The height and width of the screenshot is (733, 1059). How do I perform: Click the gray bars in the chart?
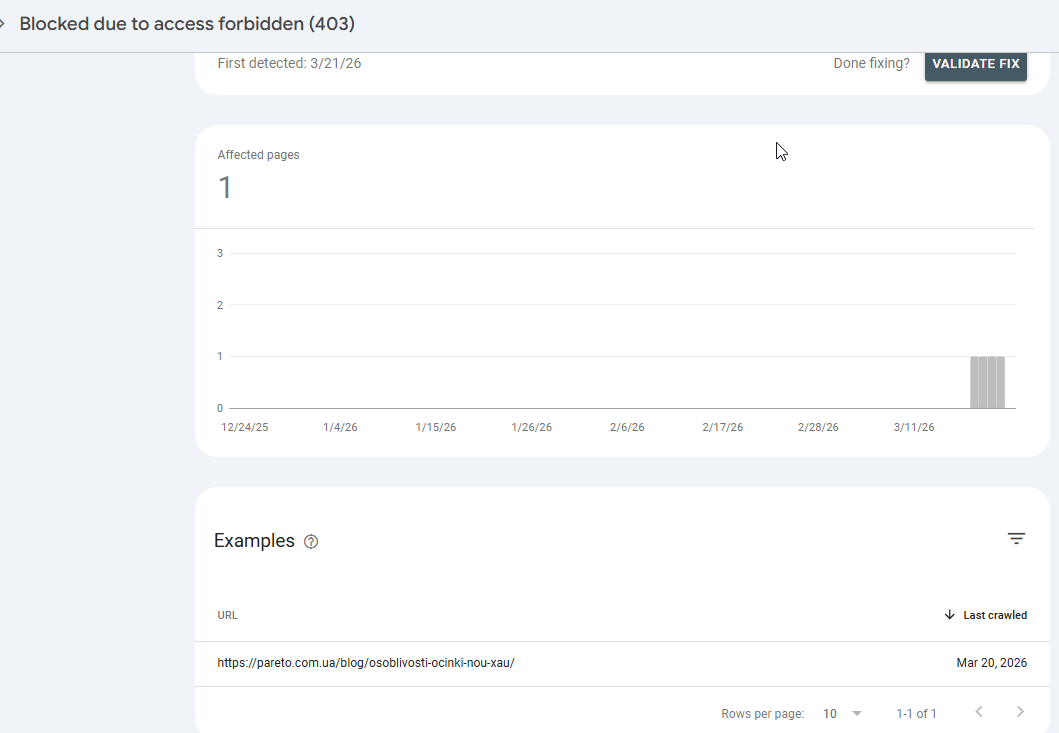click(x=987, y=382)
